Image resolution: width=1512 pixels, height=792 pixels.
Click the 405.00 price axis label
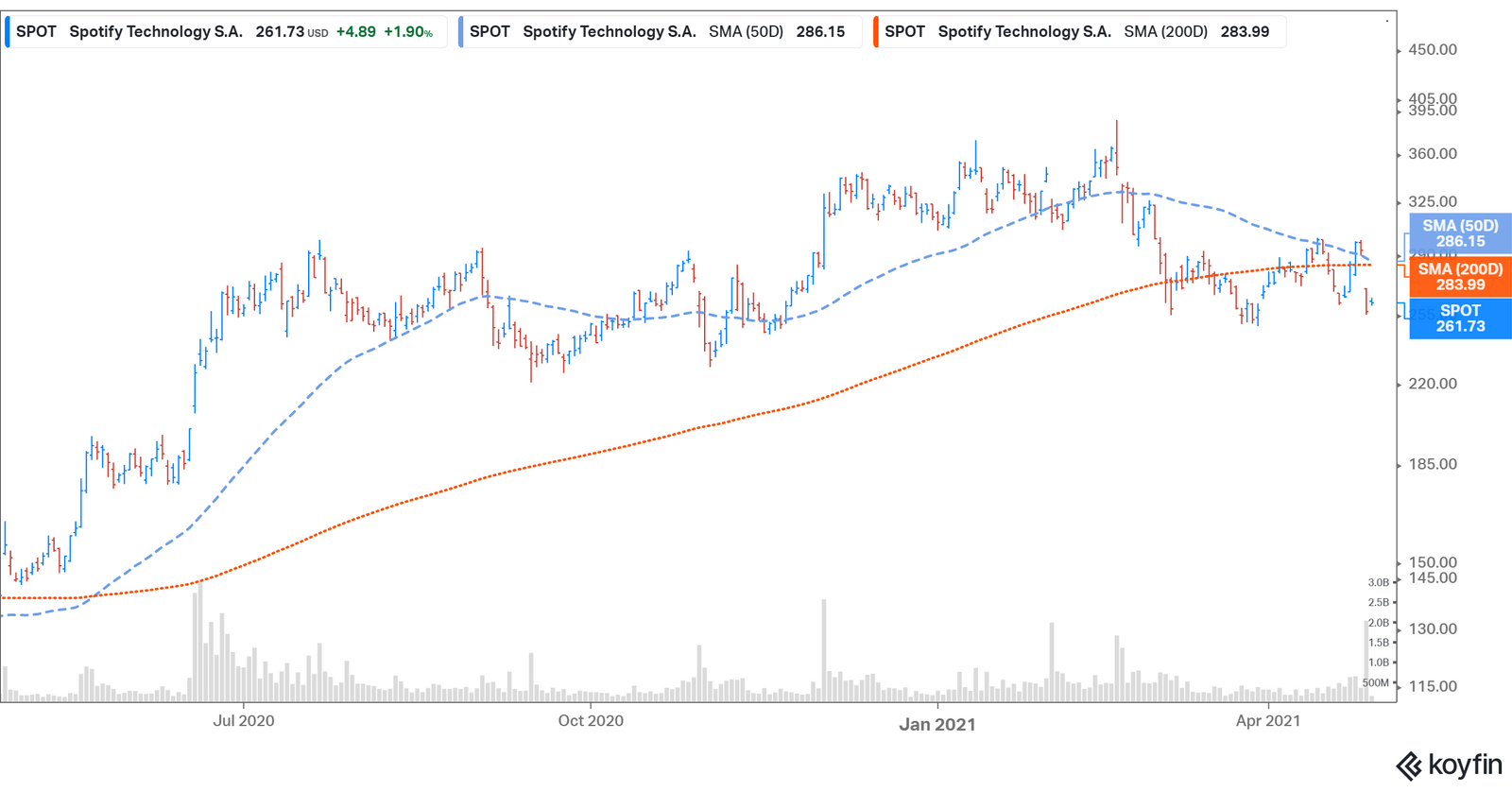click(1433, 98)
